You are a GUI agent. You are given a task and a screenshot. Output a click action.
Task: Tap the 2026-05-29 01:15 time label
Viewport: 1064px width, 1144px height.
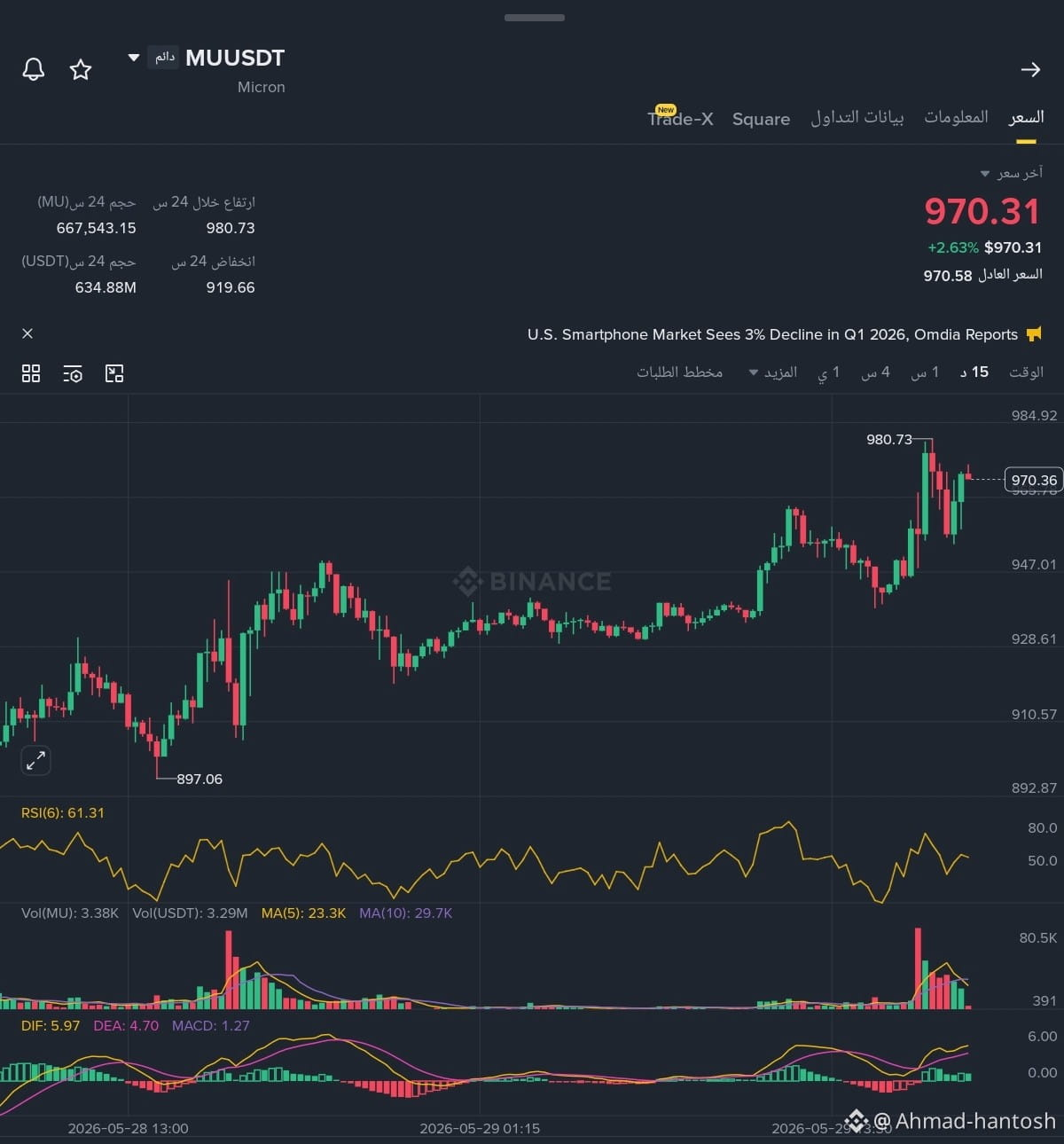pos(480,1128)
